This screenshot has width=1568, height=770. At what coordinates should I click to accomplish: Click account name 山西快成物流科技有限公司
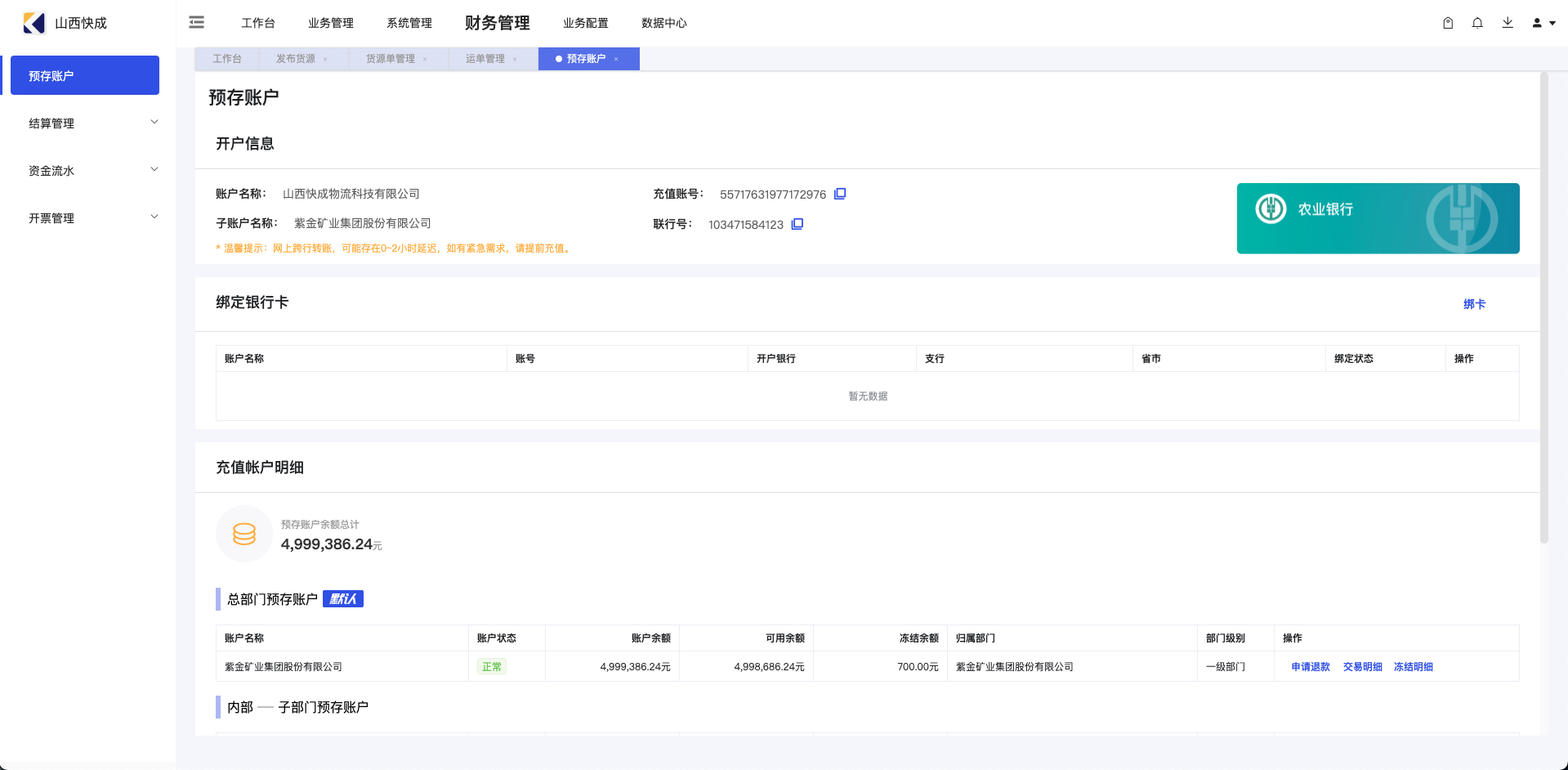[351, 194]
